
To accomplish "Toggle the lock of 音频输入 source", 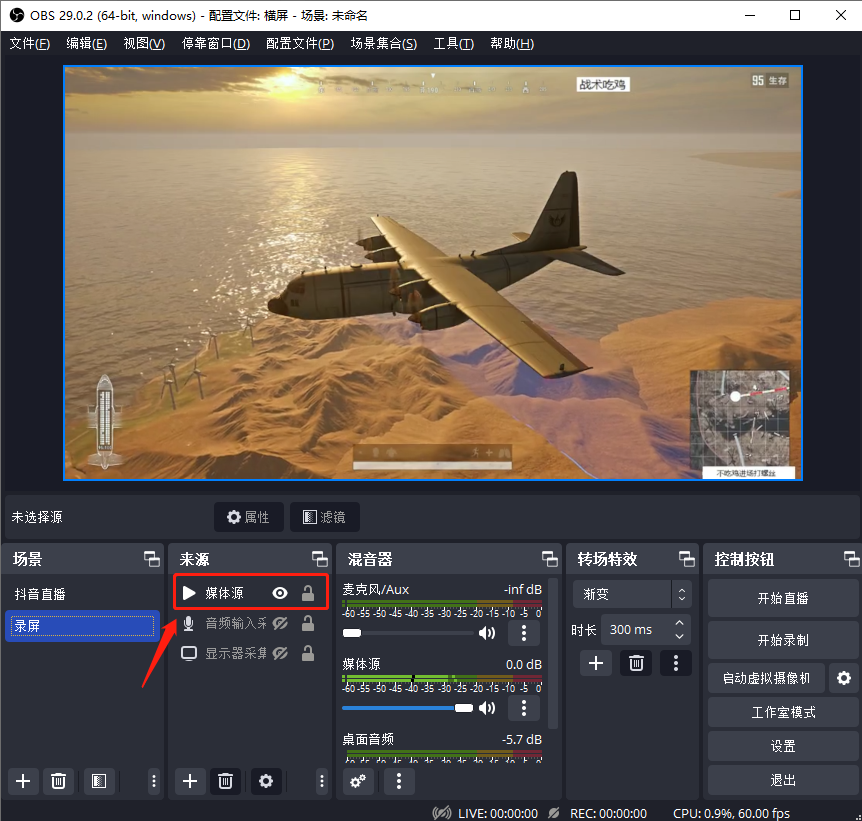I will 308,623.
